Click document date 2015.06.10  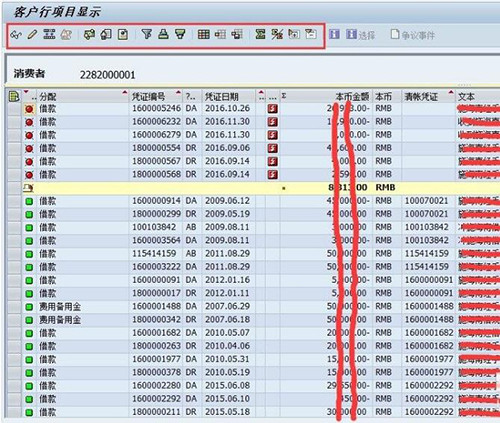227,399
